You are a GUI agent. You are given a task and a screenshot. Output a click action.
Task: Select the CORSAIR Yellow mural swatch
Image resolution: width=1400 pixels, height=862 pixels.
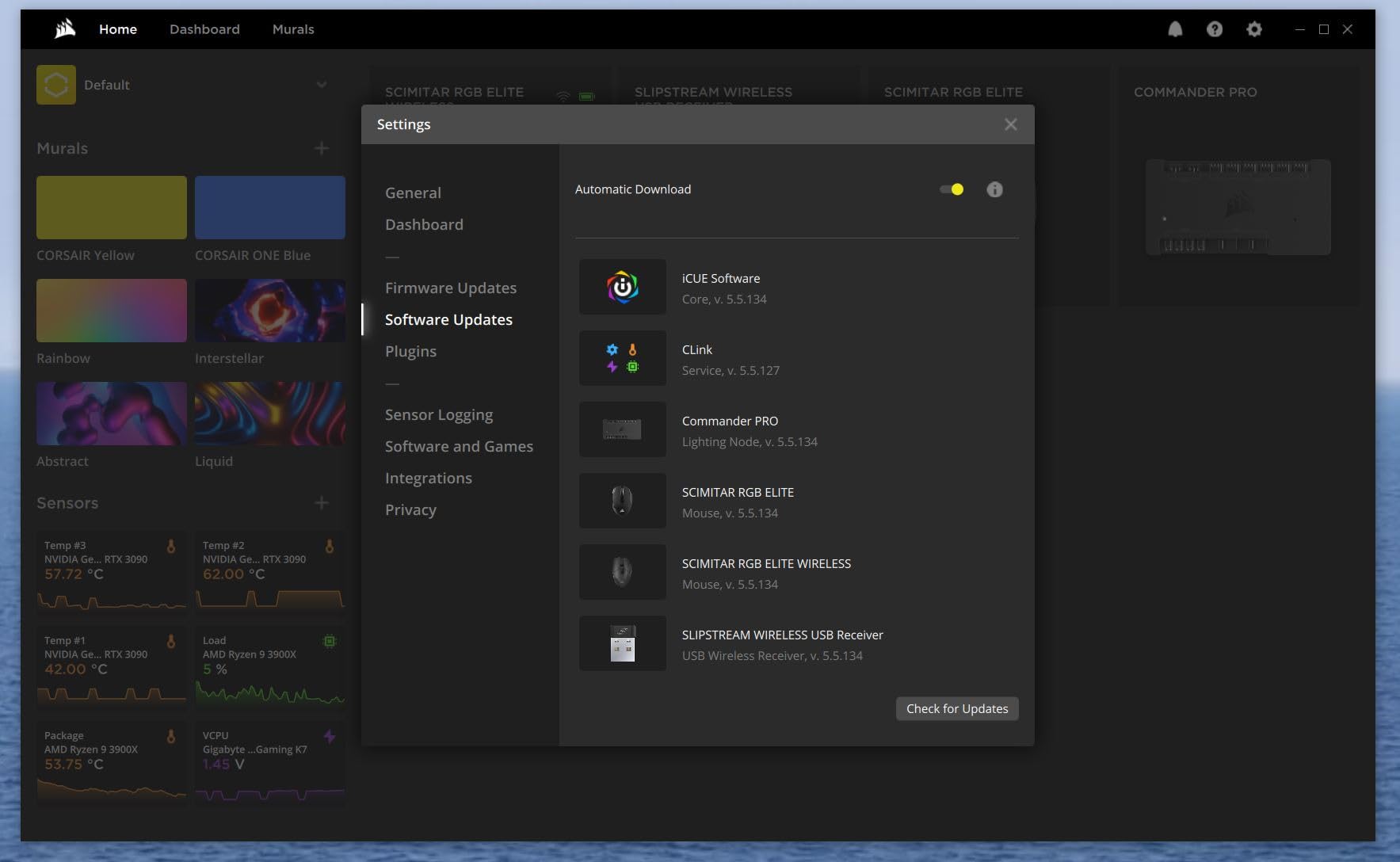click(112, 208)
